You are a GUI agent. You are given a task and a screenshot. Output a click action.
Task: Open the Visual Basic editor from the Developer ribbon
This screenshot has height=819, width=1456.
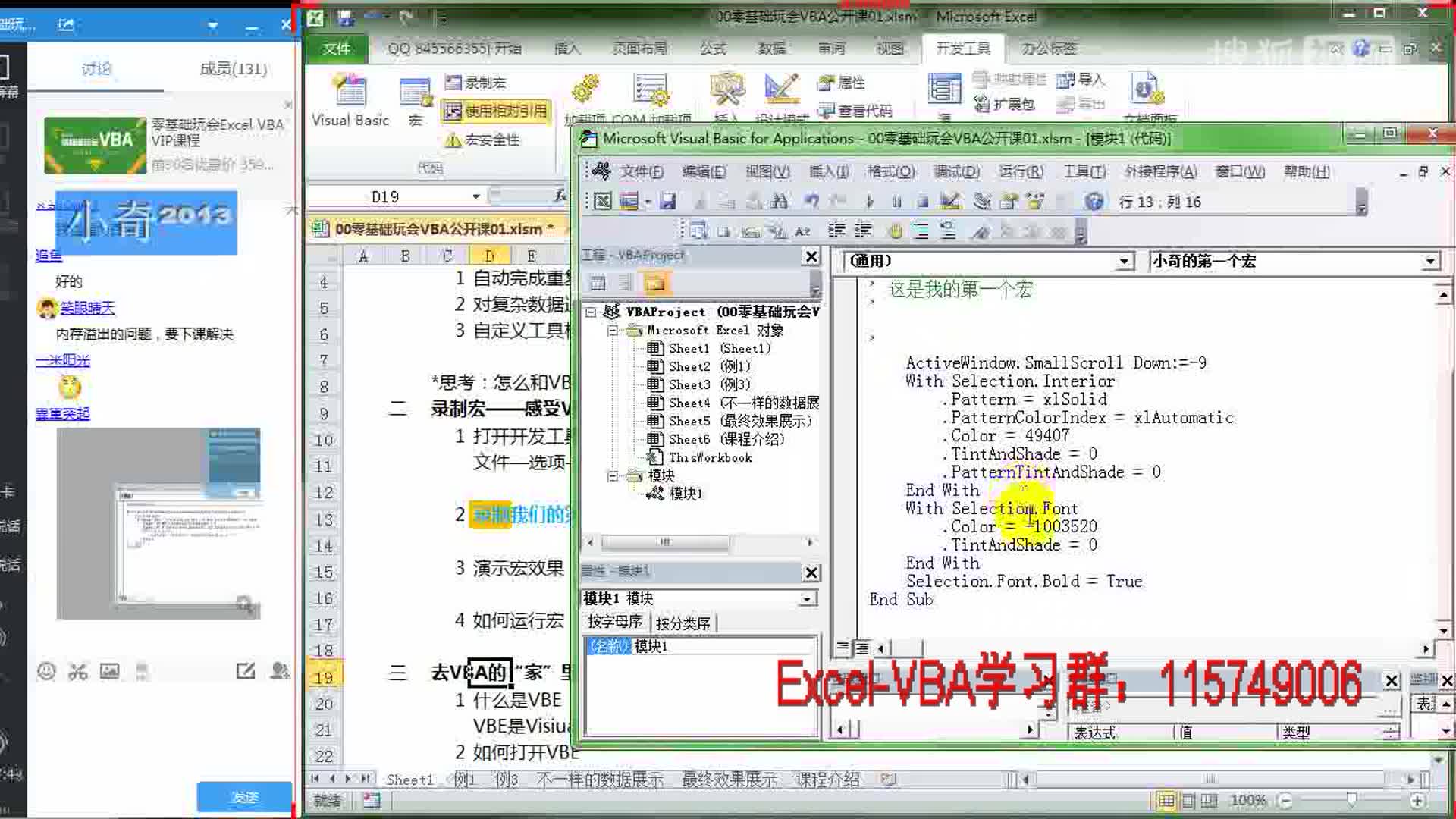(x=348, y=99)
